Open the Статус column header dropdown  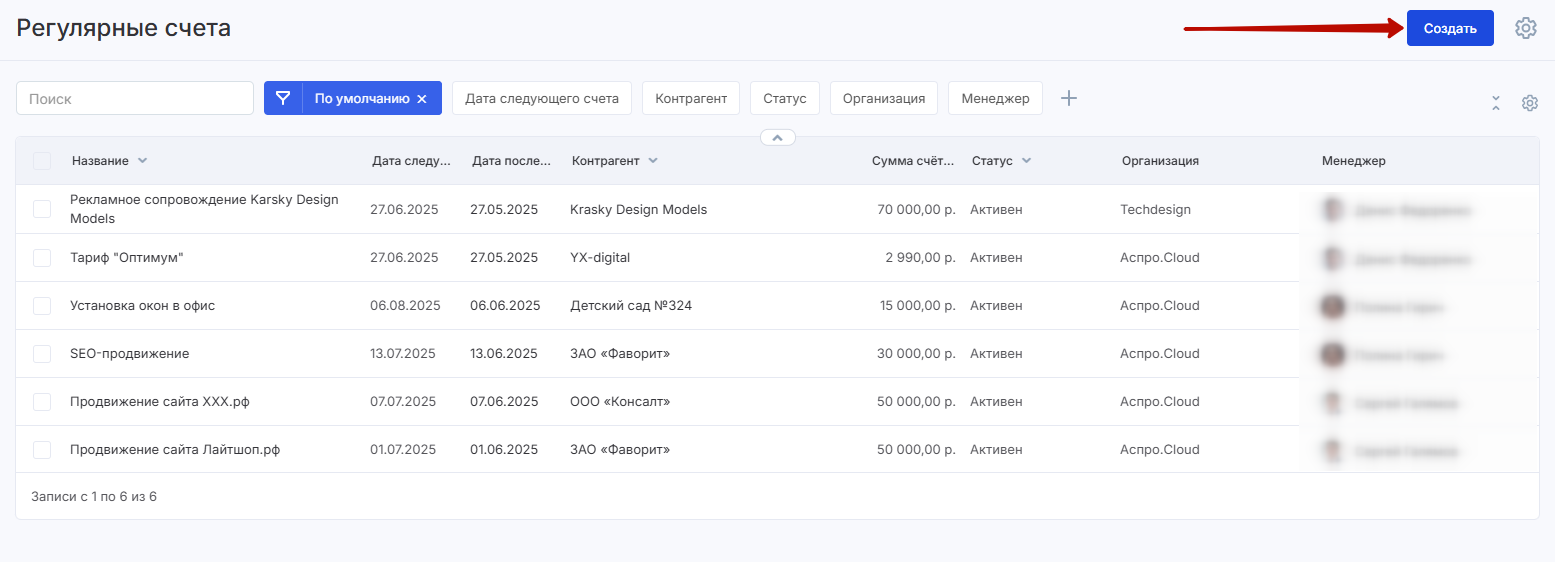tap(1026, 161)
